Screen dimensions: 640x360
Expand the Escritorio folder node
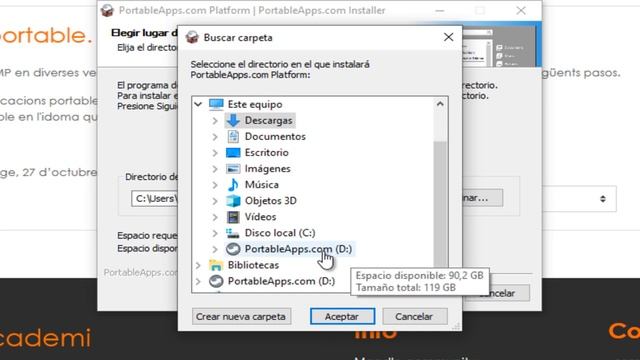tap(215, 153)
